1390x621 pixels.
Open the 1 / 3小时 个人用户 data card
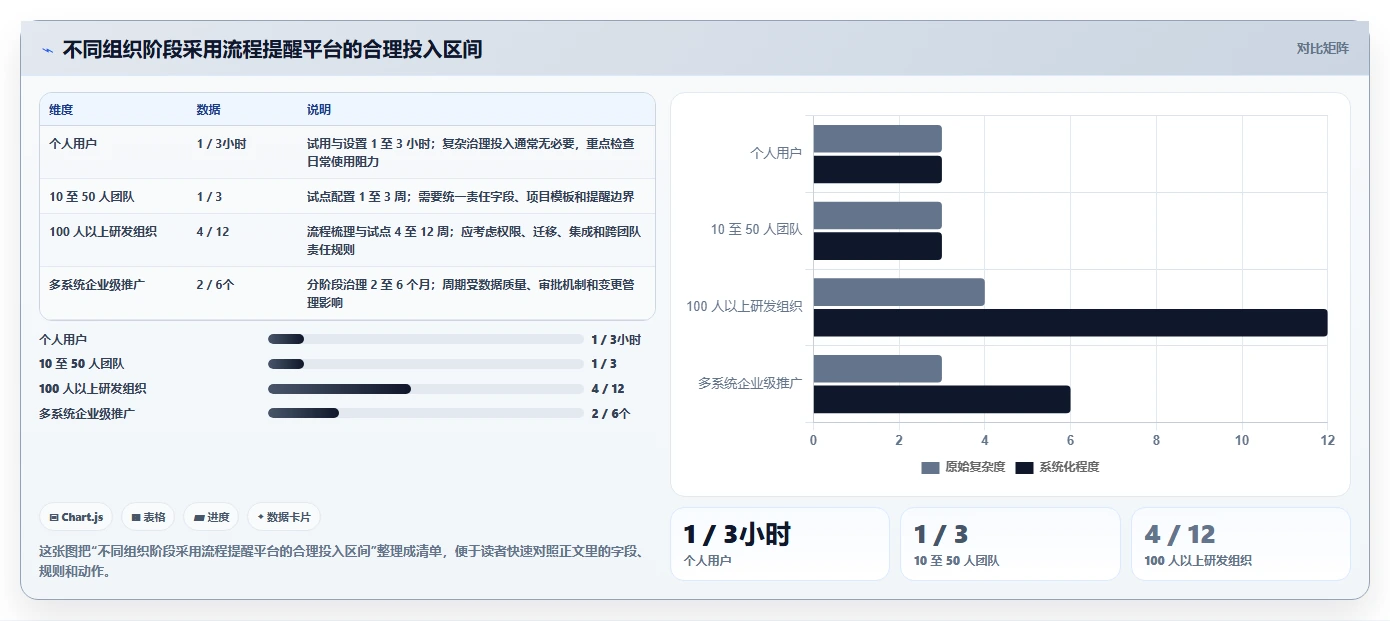(x=779, y=544)
